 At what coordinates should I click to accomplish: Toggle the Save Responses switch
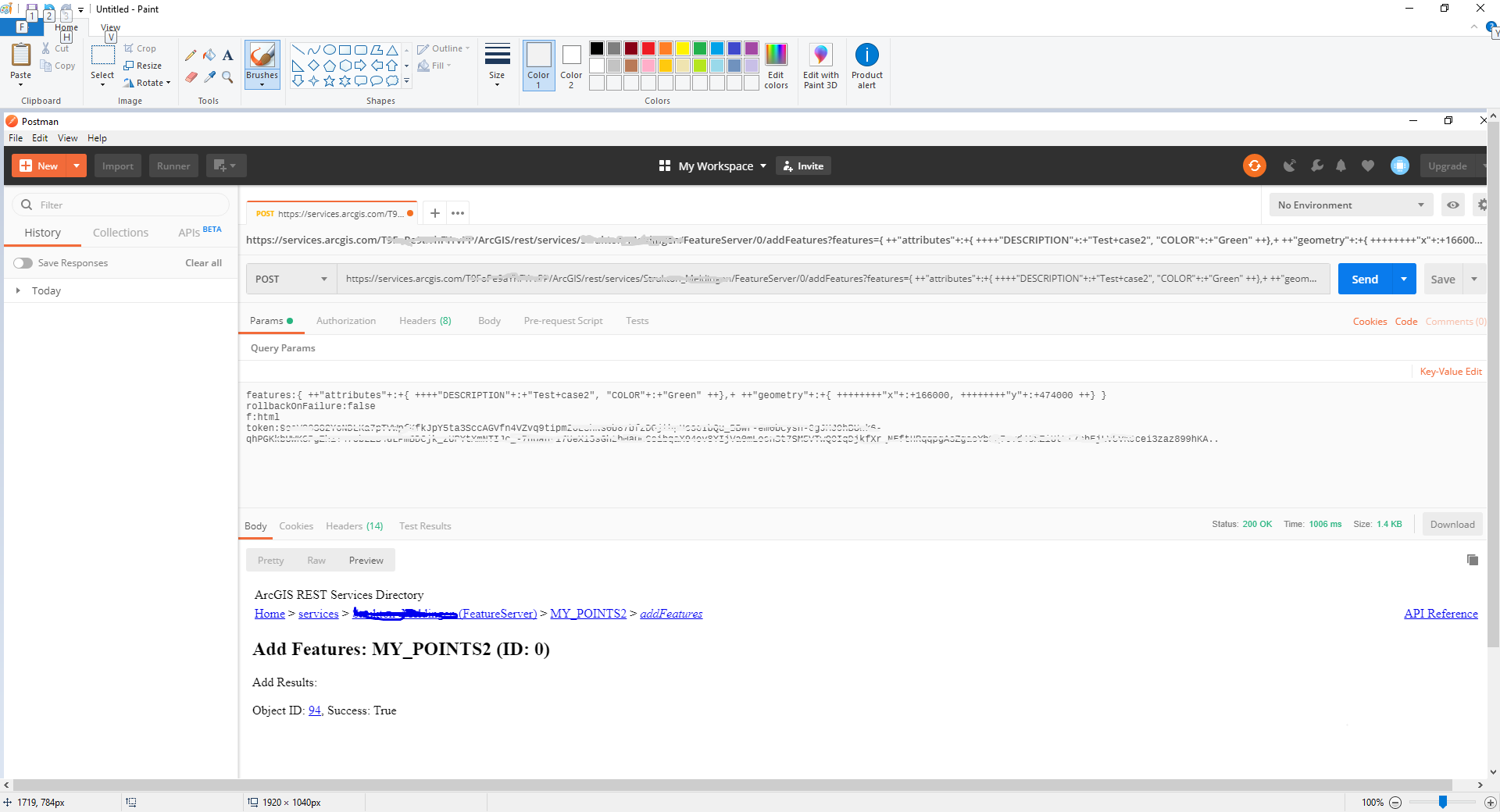coord(23,263)
